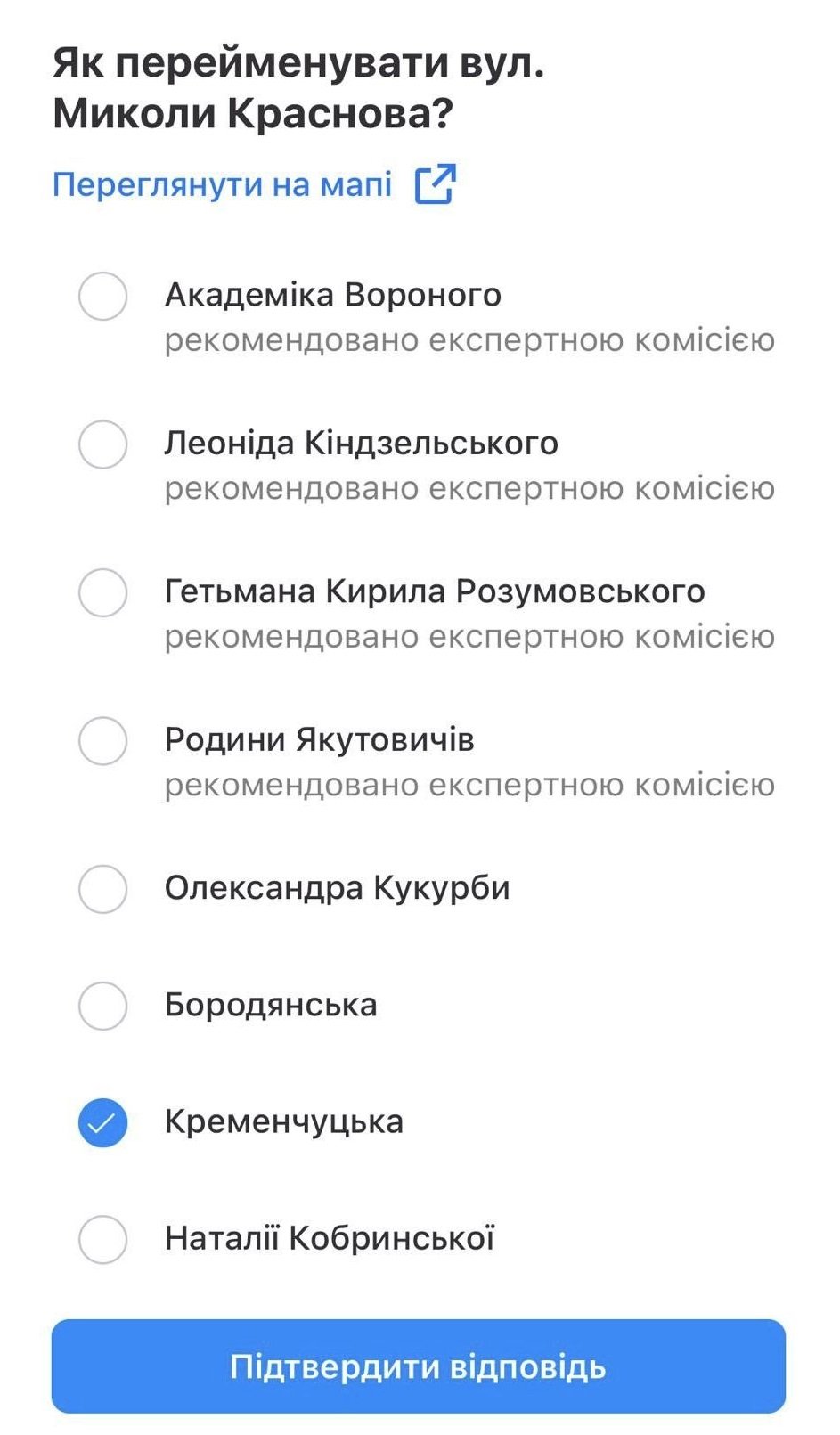Choose the Леоніда Кіндзельського radio button
The height and width of the screenshot is (1435, 840).
pyautogui.click(x=102, y=444)
